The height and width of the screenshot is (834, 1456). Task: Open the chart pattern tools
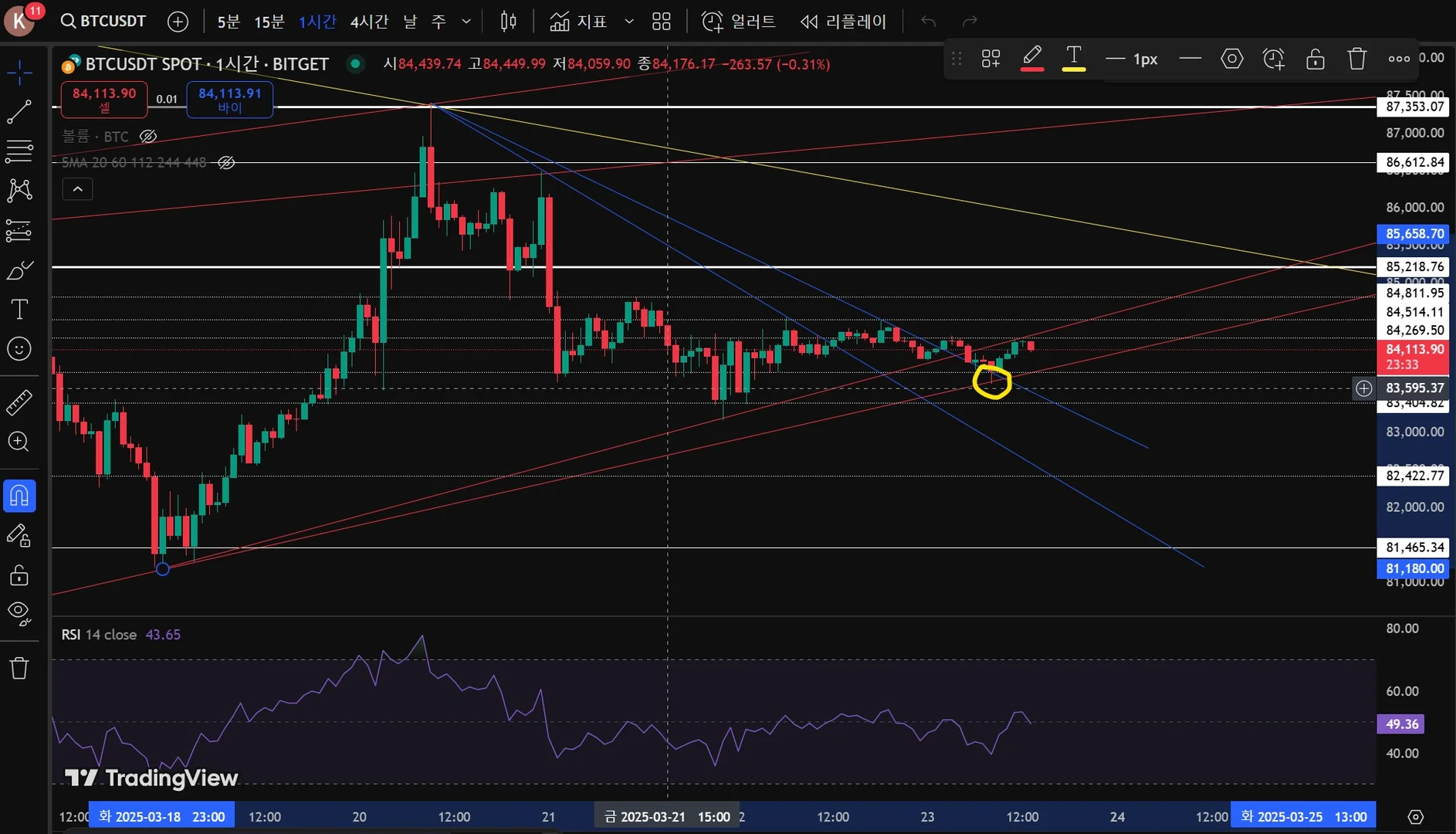[19, 190]
